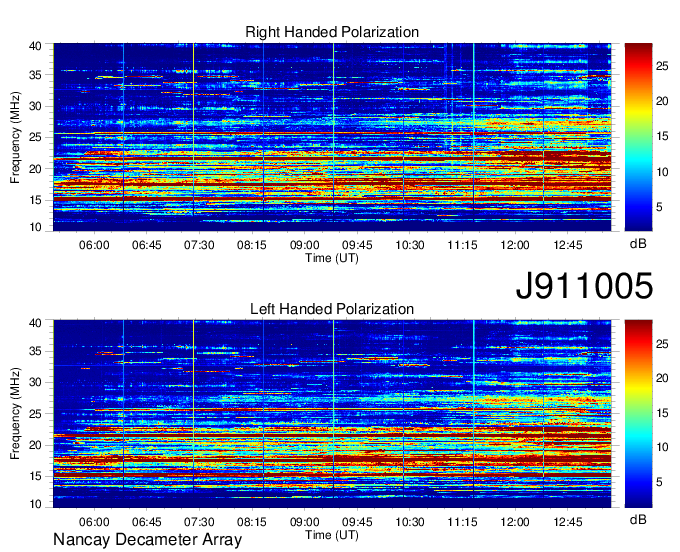Click "Time (UT)" under the Right Handed plot
680x552 pixels.
(332, 258)
